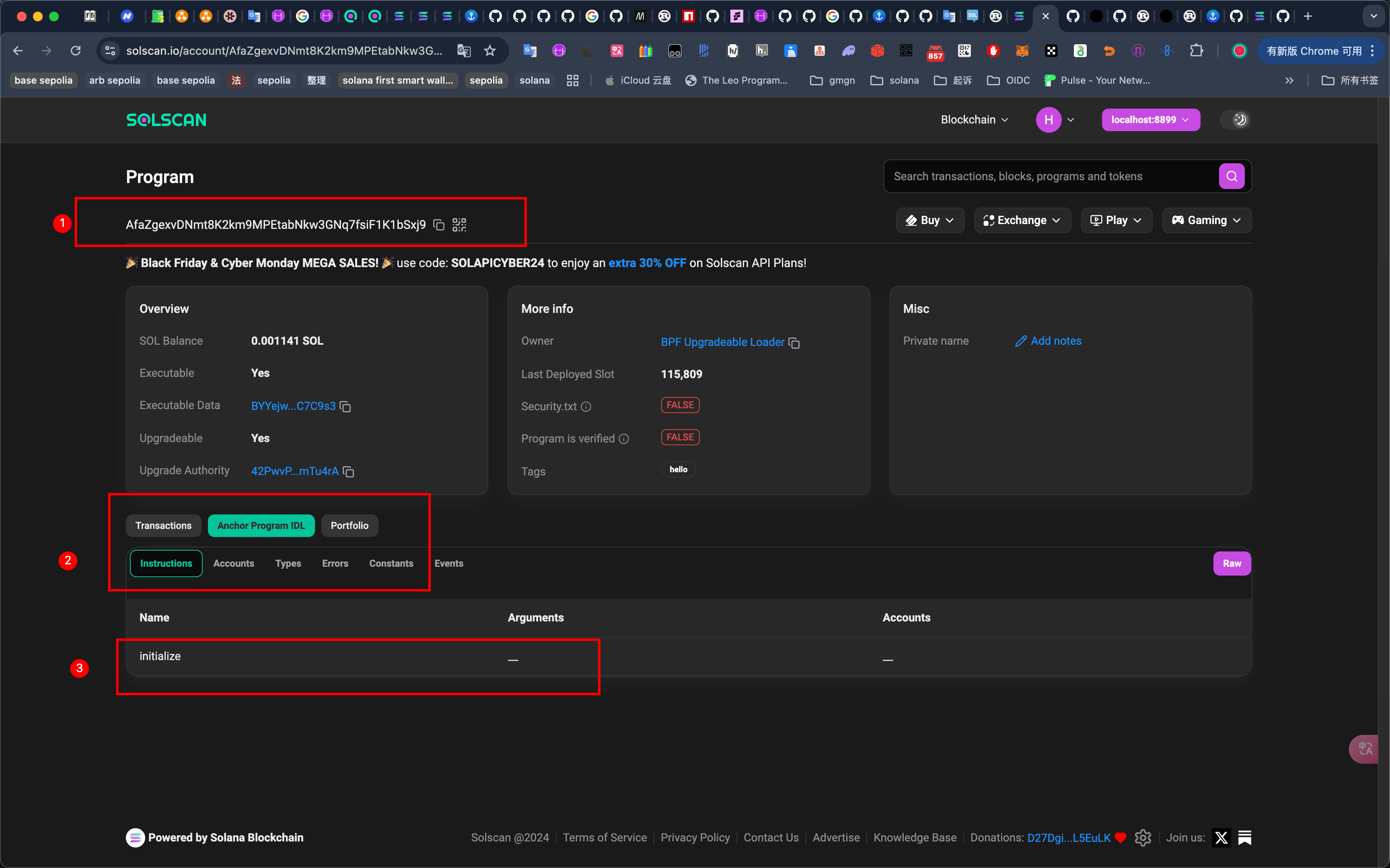Reload the page in Chrome

click(x=75, y=51)
